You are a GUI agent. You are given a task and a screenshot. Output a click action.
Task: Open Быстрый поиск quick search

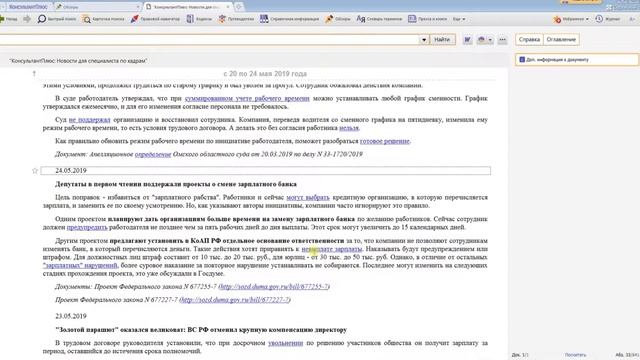(x=57, y=19)
